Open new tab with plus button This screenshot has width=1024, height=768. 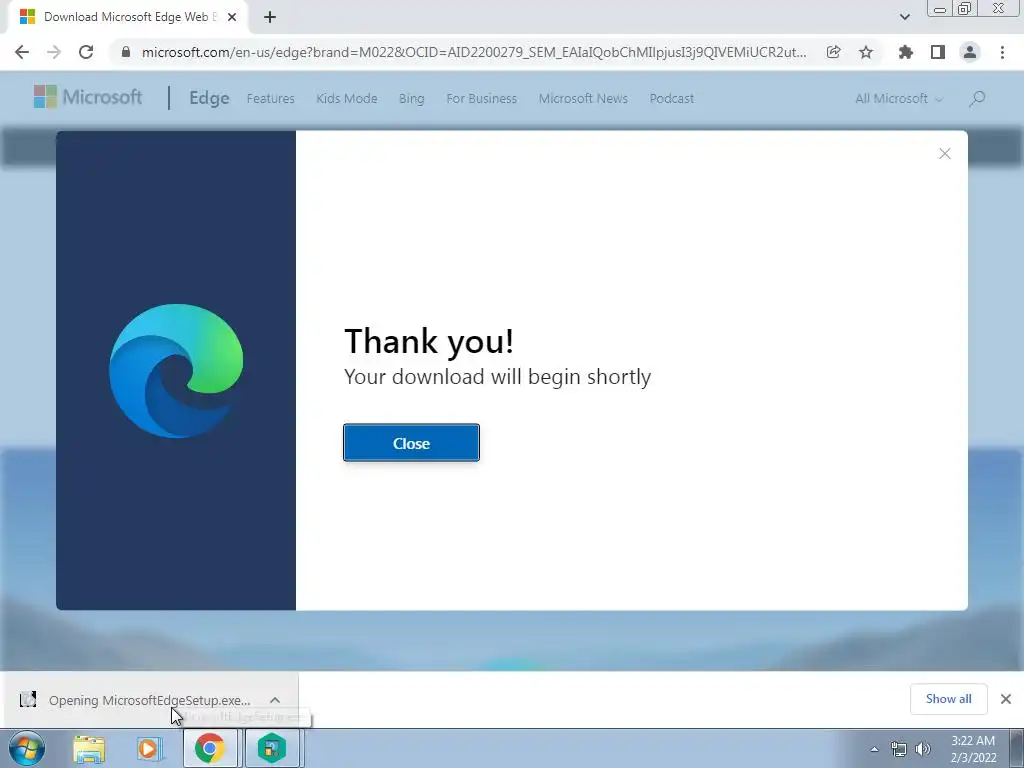(270, 17)
